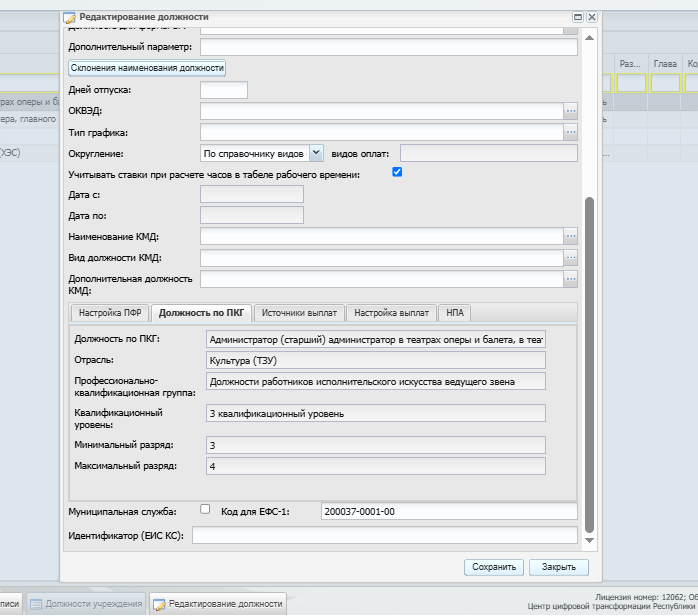Click the scroll down arrow of the dialog
The height and width of the screenshot is (616, 698).
pos(589,540)
